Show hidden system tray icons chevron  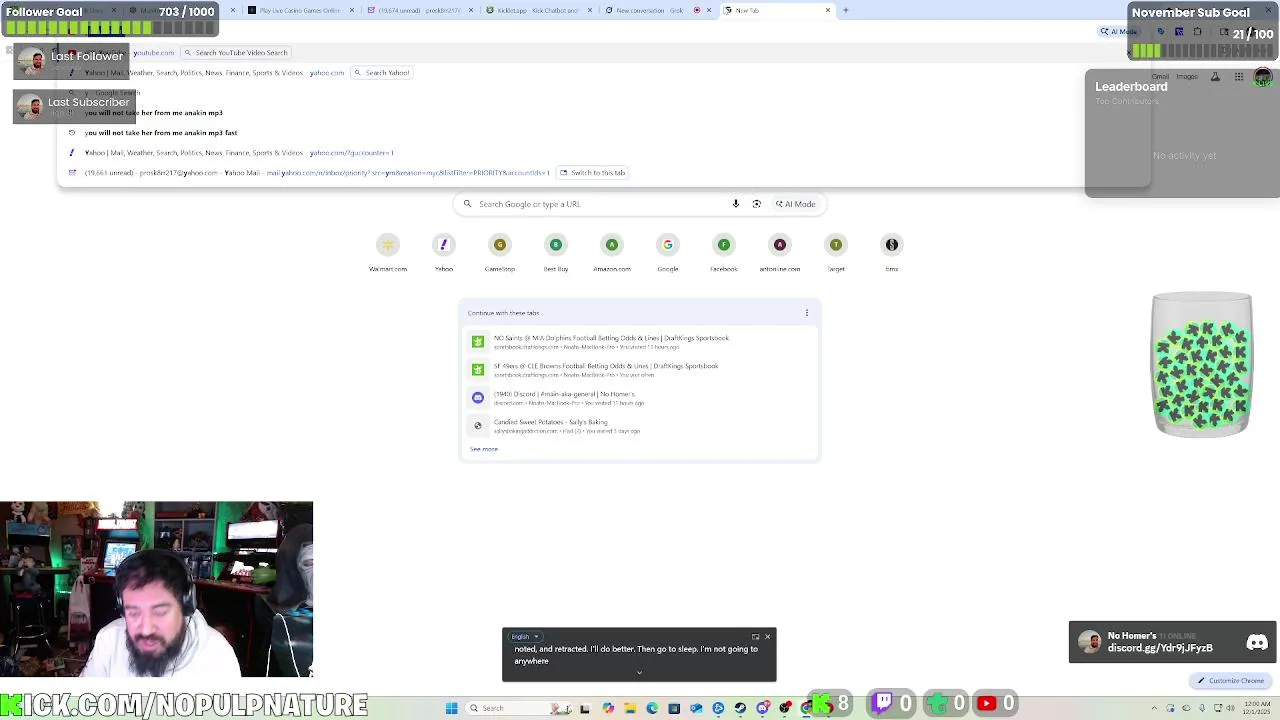pyautogui.click(x=1155, y=708)
